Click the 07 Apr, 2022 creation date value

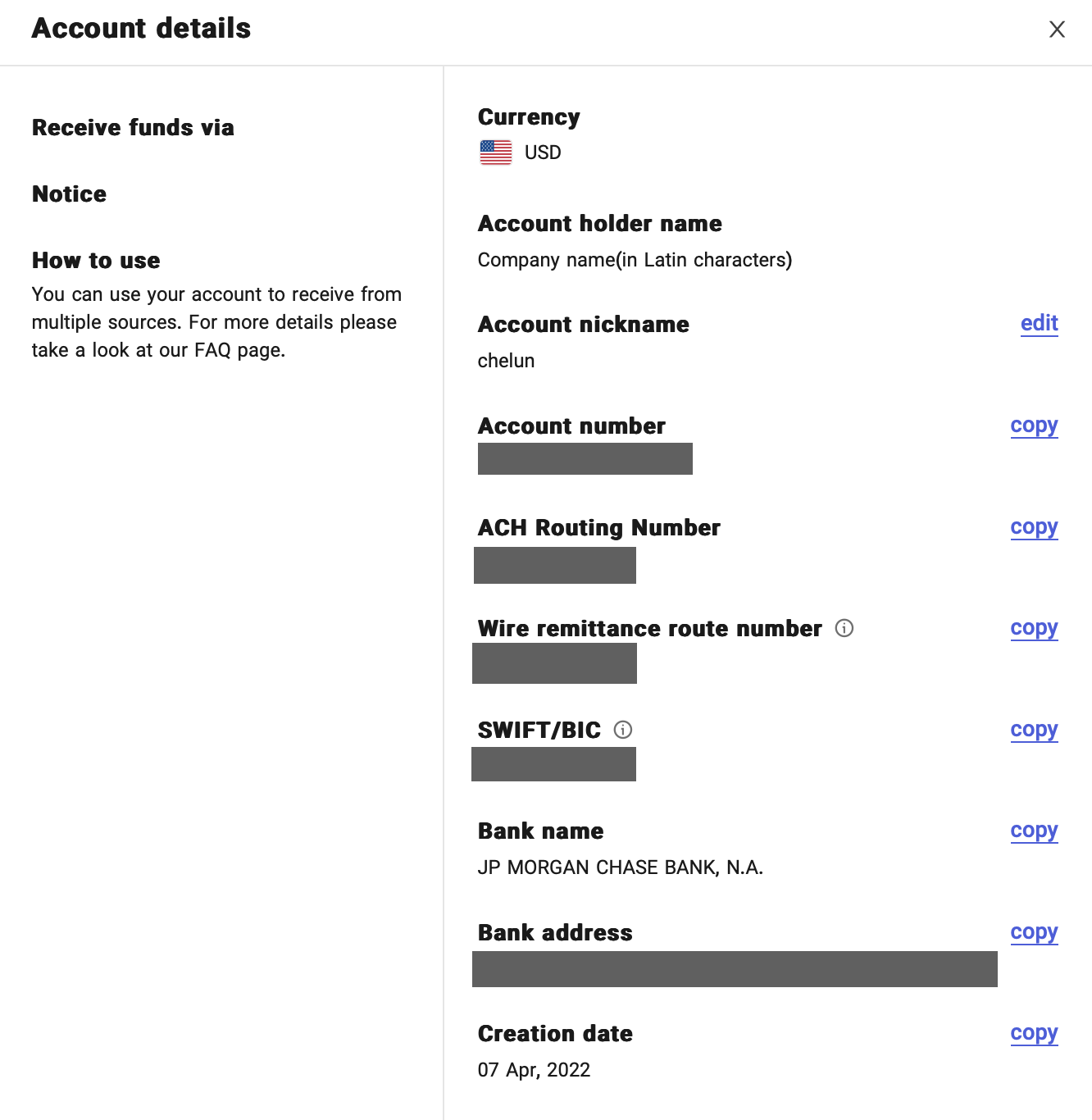534,1070
